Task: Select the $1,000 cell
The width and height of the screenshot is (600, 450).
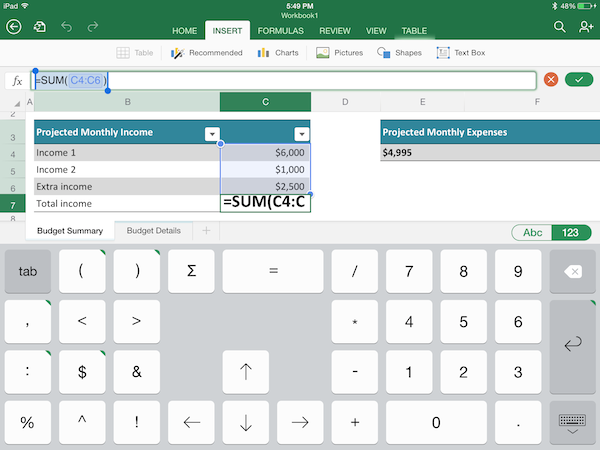Action: coord(265,170)
